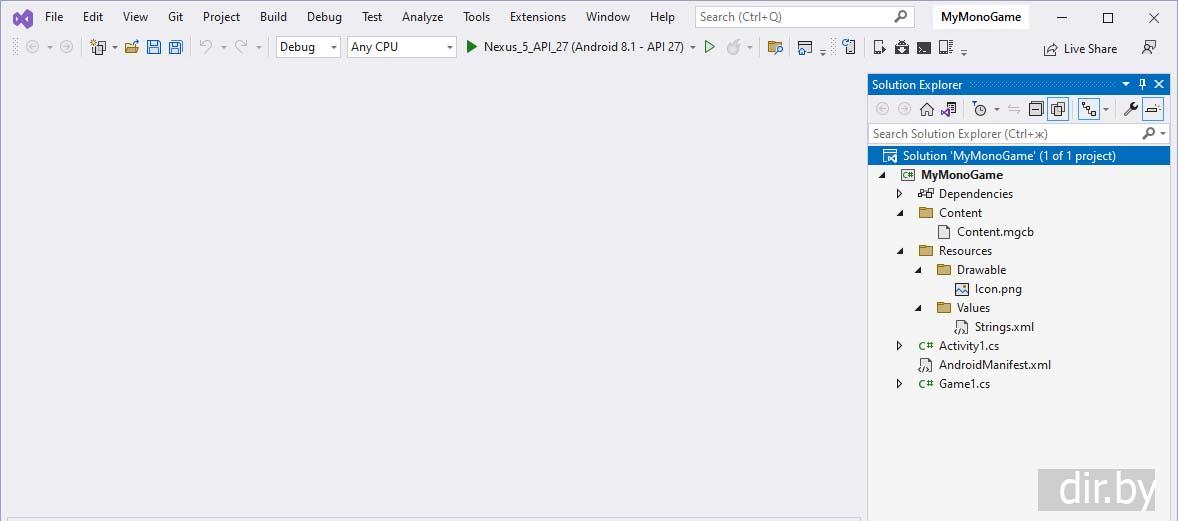Click the Send Feedback person icon
This screenshot has width=1178, height=521.
[x=1149, y=47]
